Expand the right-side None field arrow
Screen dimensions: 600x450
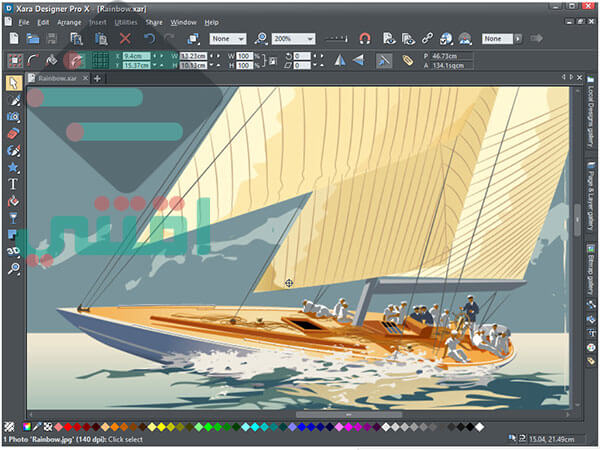[518, 39]
